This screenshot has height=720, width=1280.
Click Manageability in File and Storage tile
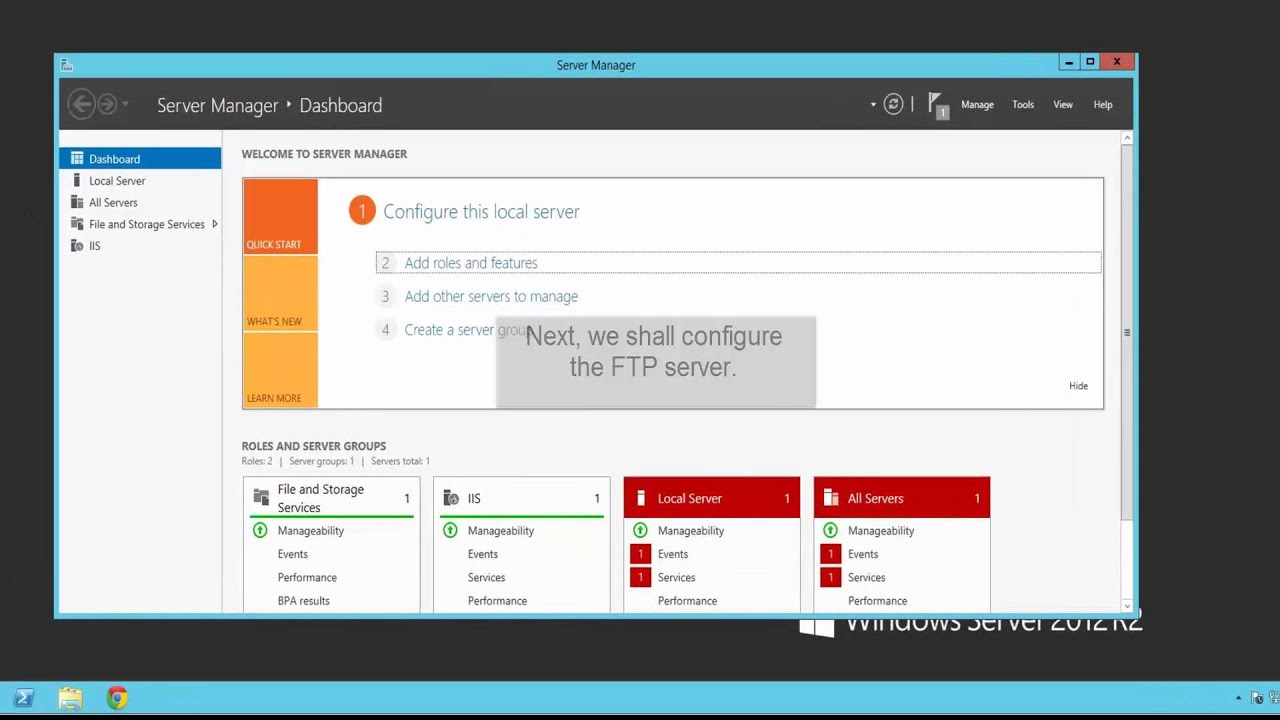point(311,531)
